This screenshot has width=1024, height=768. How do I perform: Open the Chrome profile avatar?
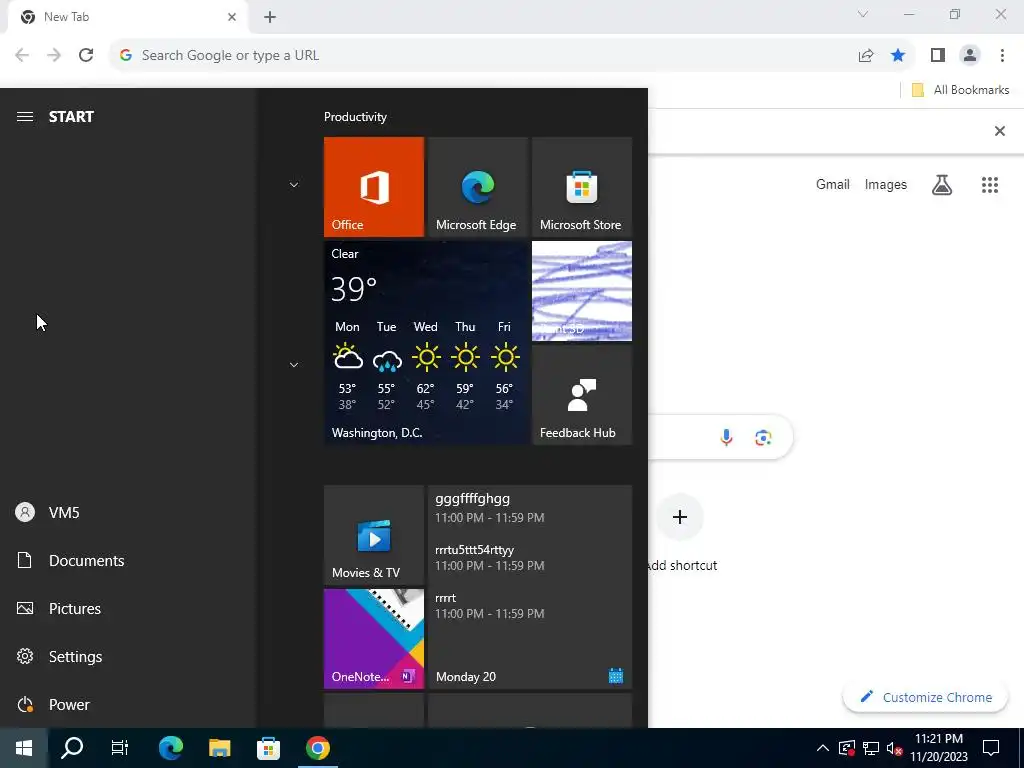[970, 56]
